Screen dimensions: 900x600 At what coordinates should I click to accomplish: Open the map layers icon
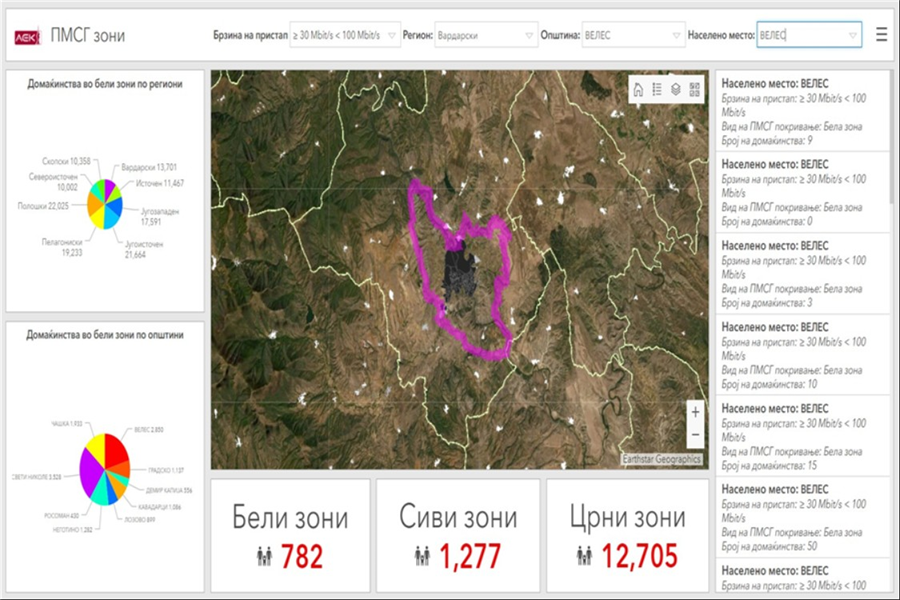(x=676, y=90)
